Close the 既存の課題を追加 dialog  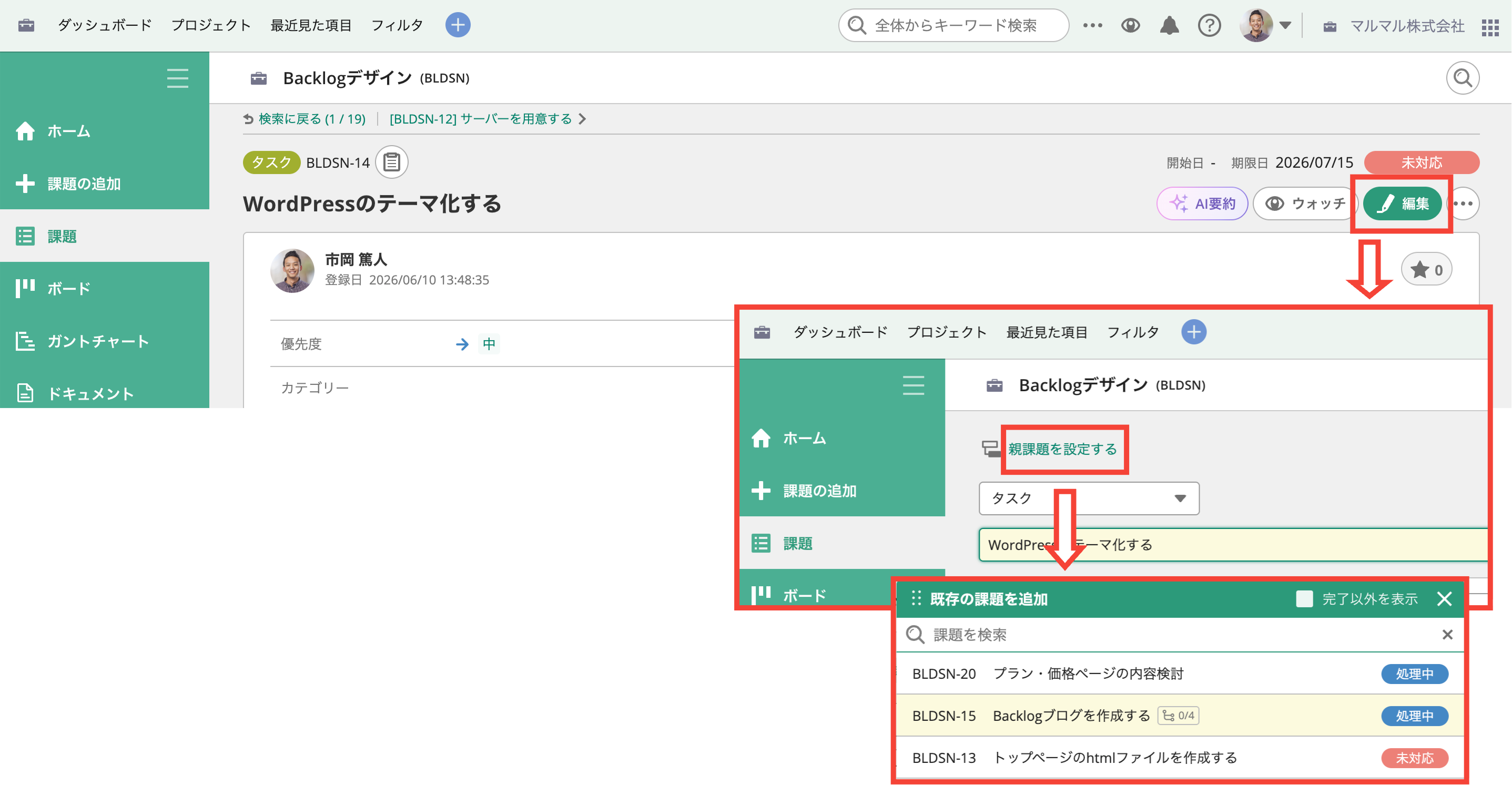[1444, 598]
